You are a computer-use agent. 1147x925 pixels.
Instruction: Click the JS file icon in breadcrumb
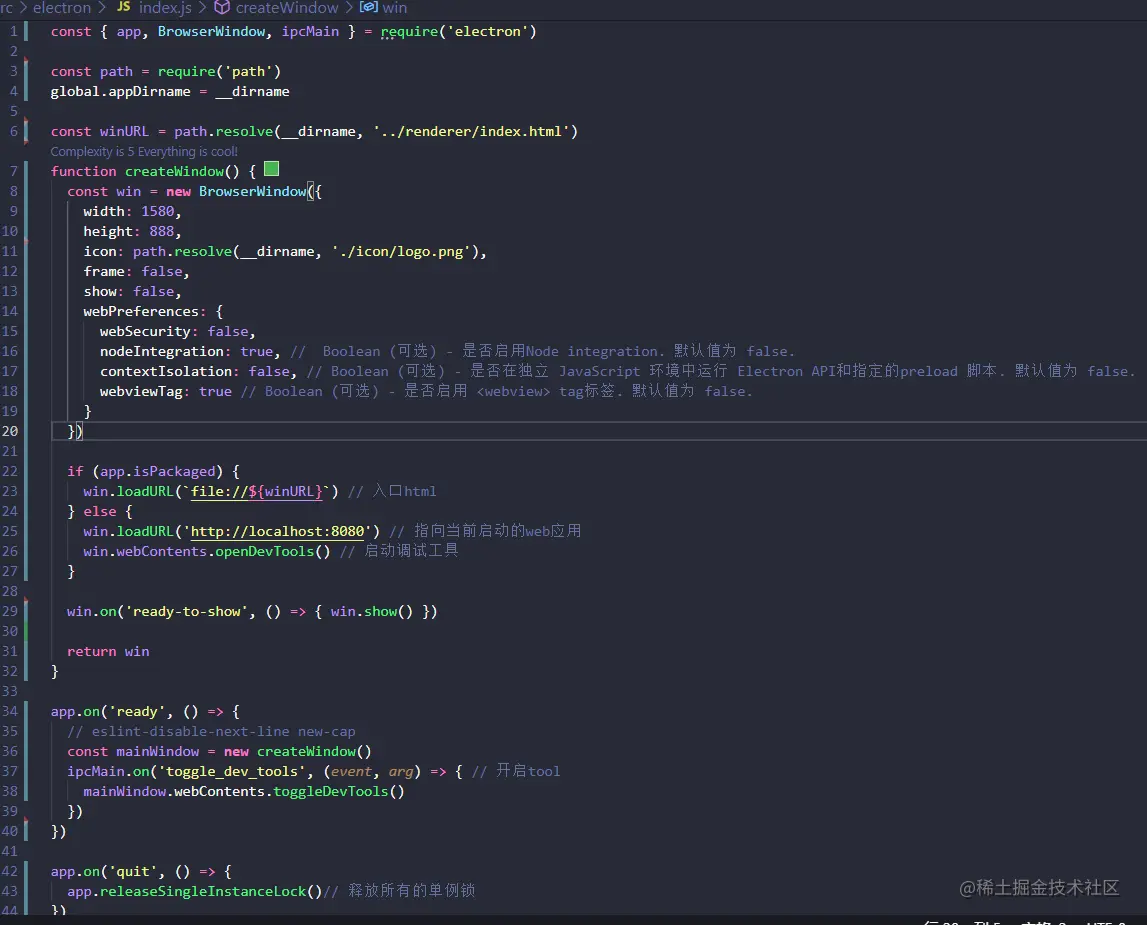(124, 7)
